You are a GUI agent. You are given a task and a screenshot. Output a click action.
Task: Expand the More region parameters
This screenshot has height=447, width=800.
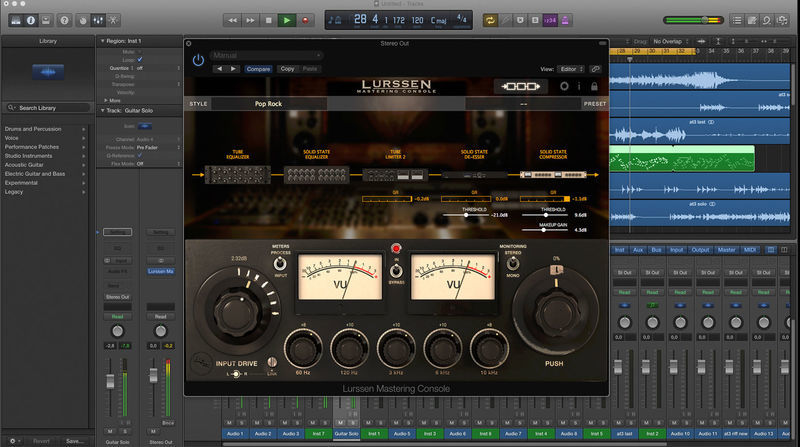tap(106, 101)
